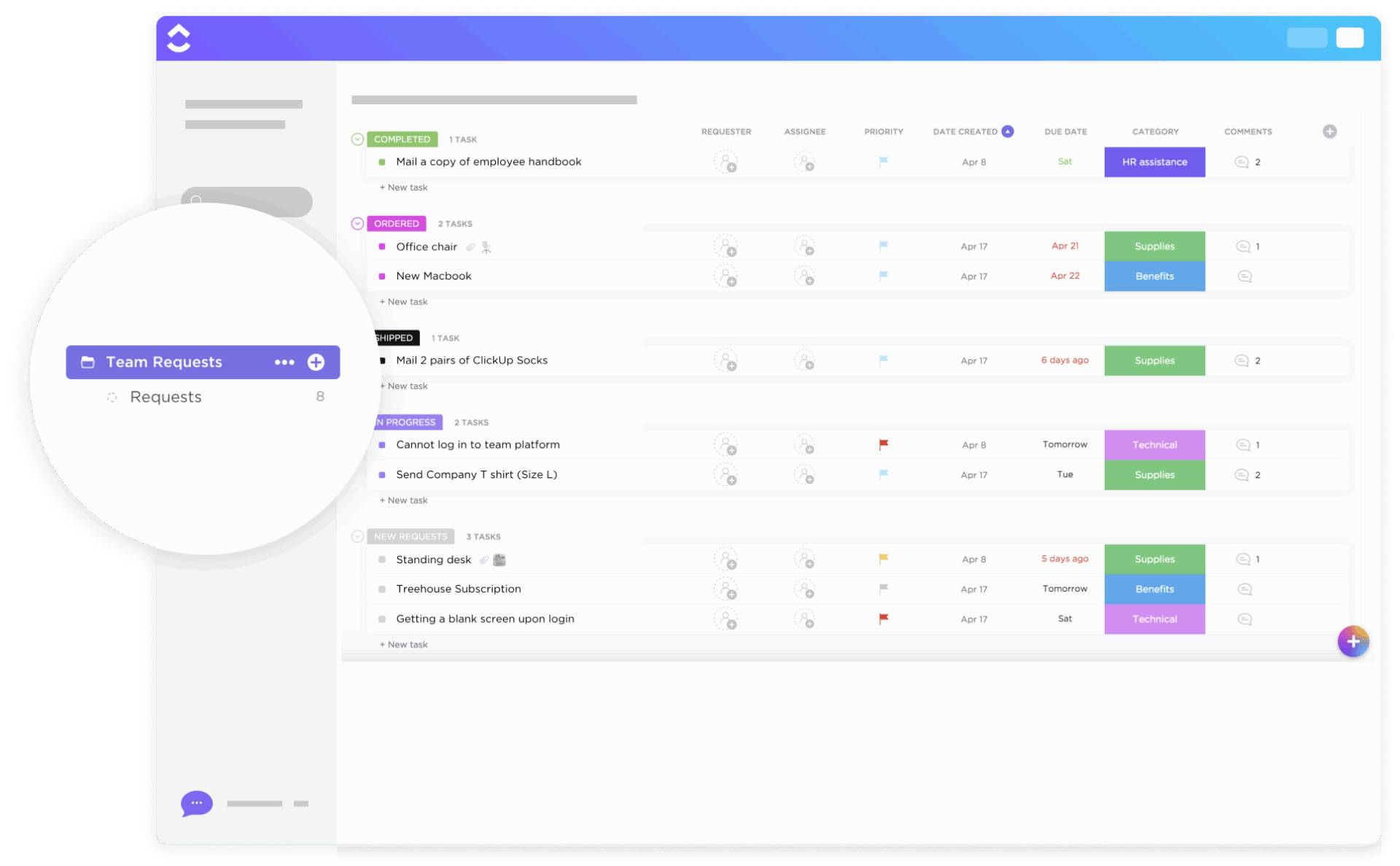Click the add column plus icon
This screenshot has width=1400, height=866.
point(1329,131)
